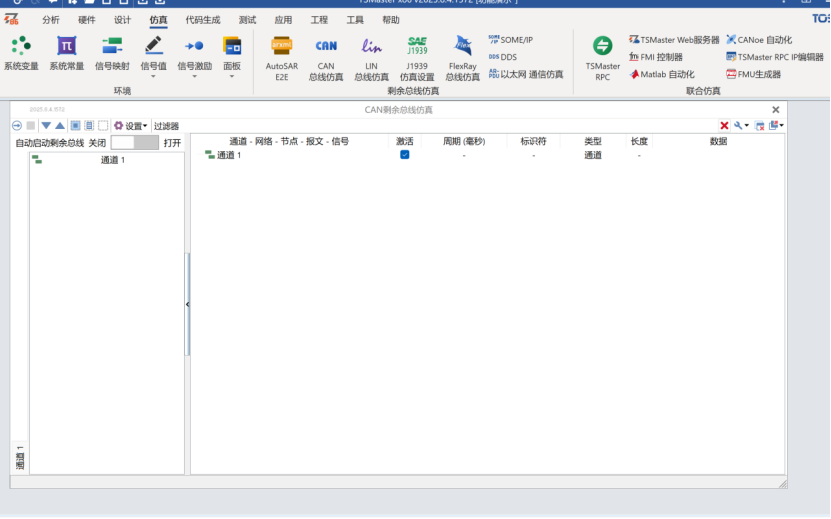This screenshot has width=831, height=519.
Task: Open the layout icon dropdown arrow
Action: 782,126
